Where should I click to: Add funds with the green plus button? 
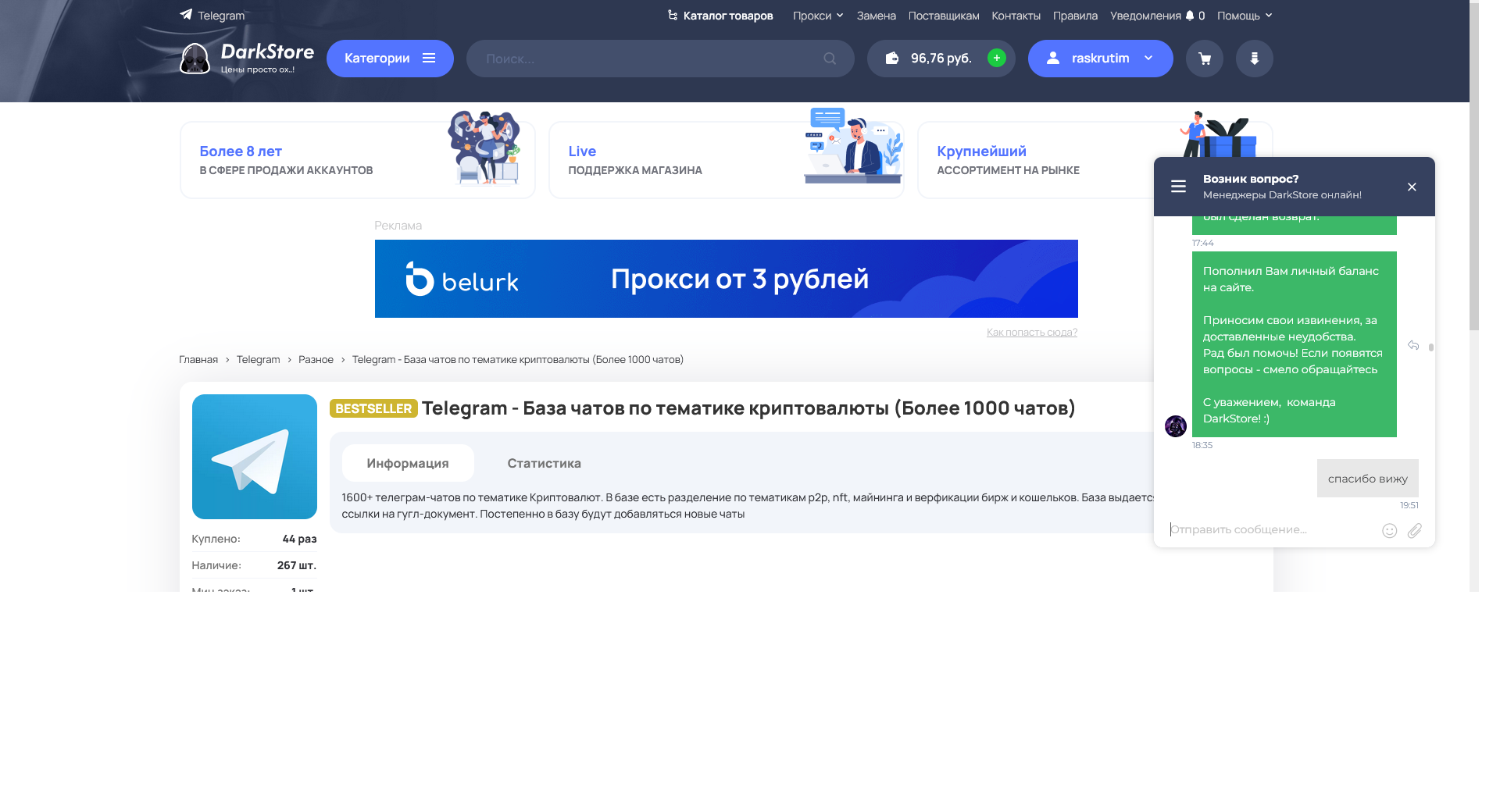tap(996, 58)
